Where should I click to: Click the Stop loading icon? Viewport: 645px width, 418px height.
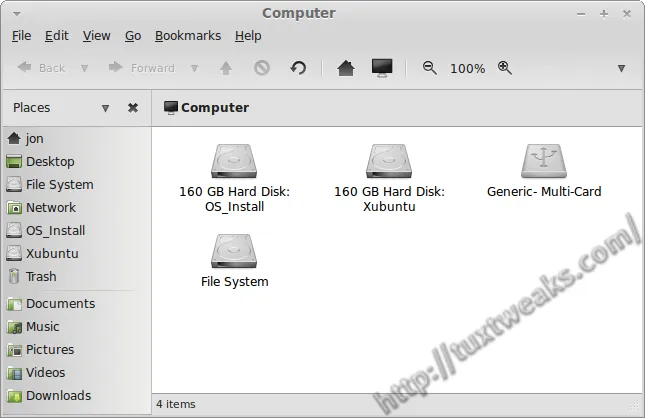pos(262,68)
